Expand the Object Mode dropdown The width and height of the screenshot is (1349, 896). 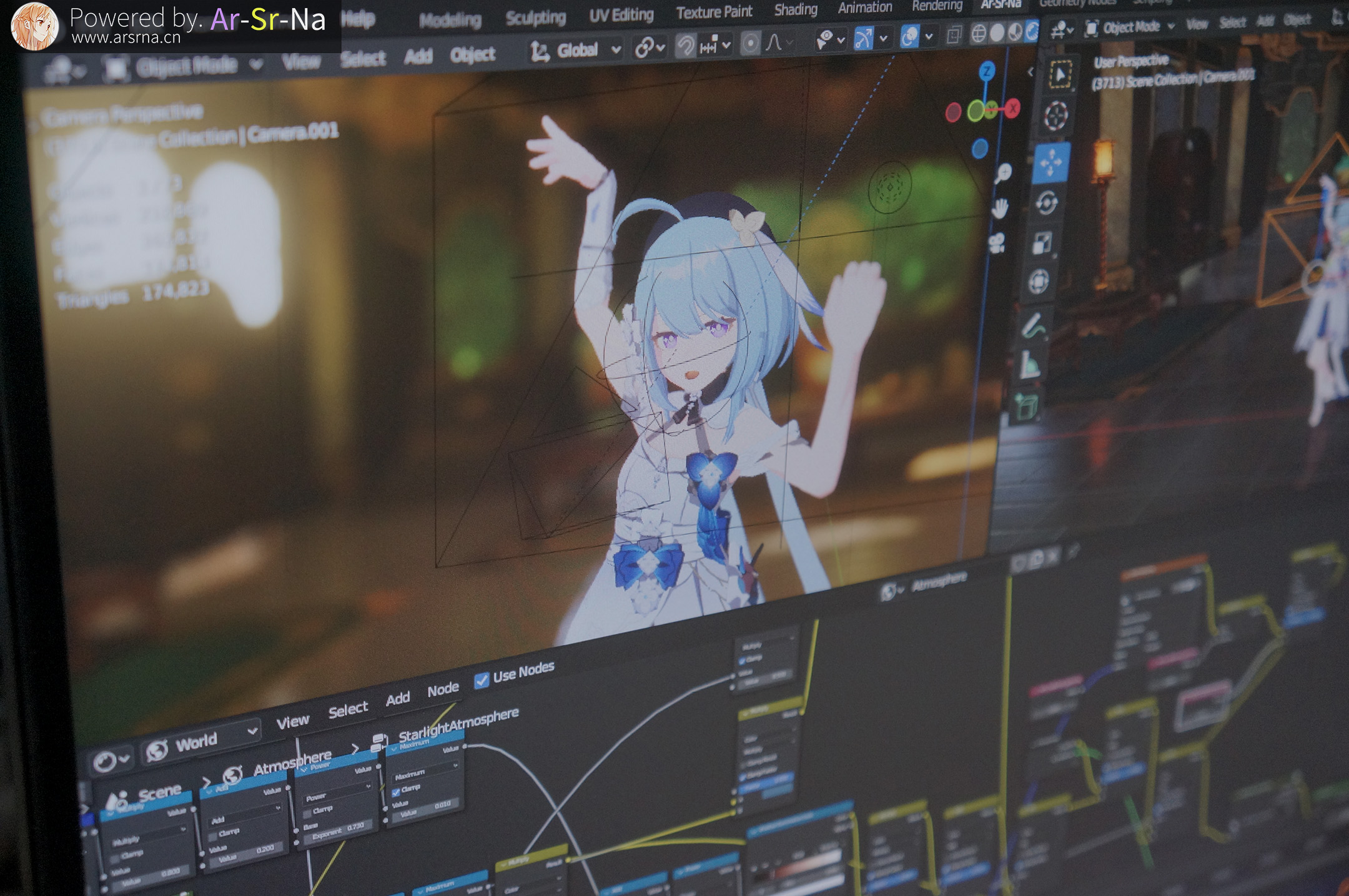point(187,66)
